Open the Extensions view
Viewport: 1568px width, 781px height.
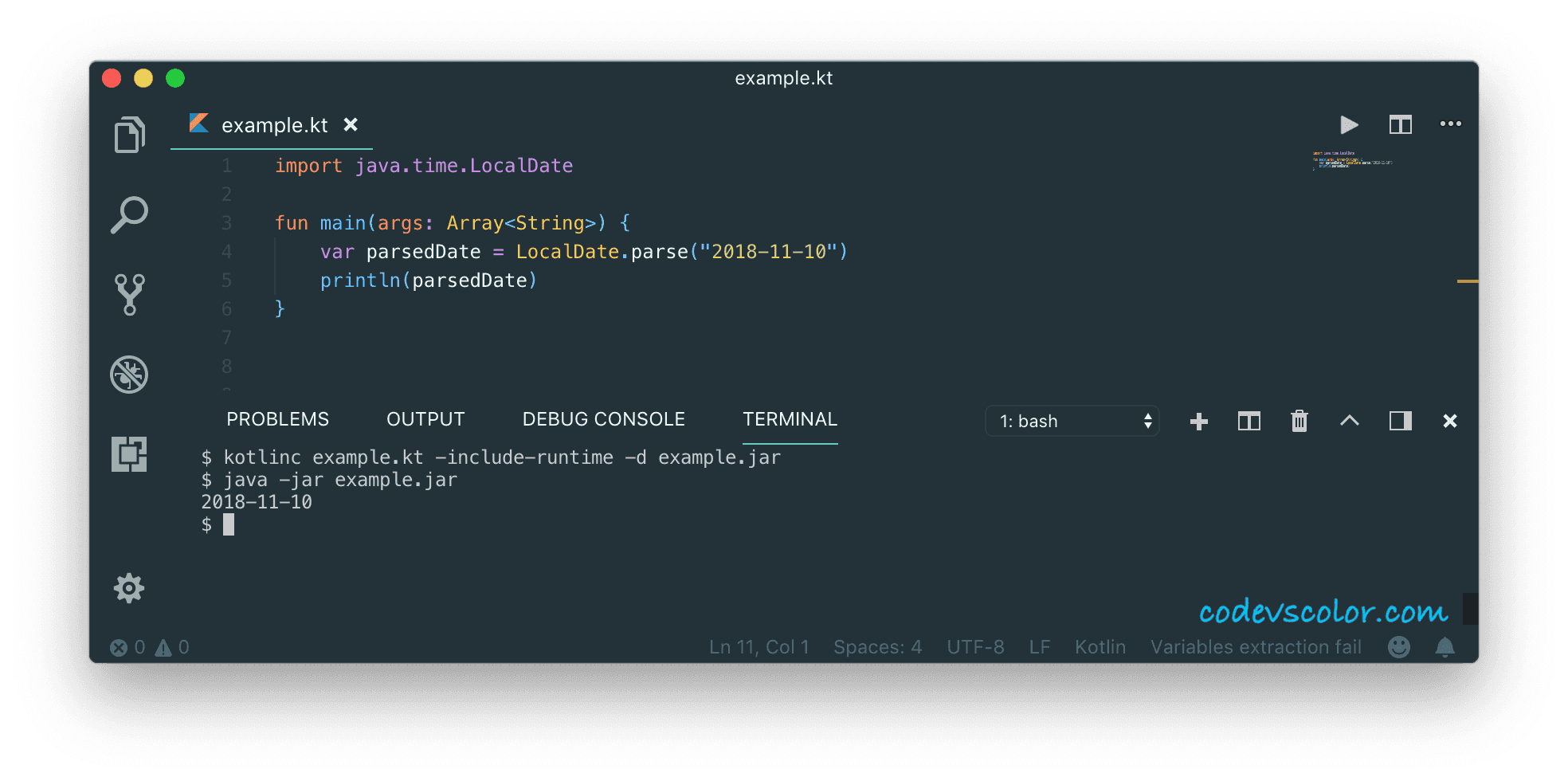[129, 453]
